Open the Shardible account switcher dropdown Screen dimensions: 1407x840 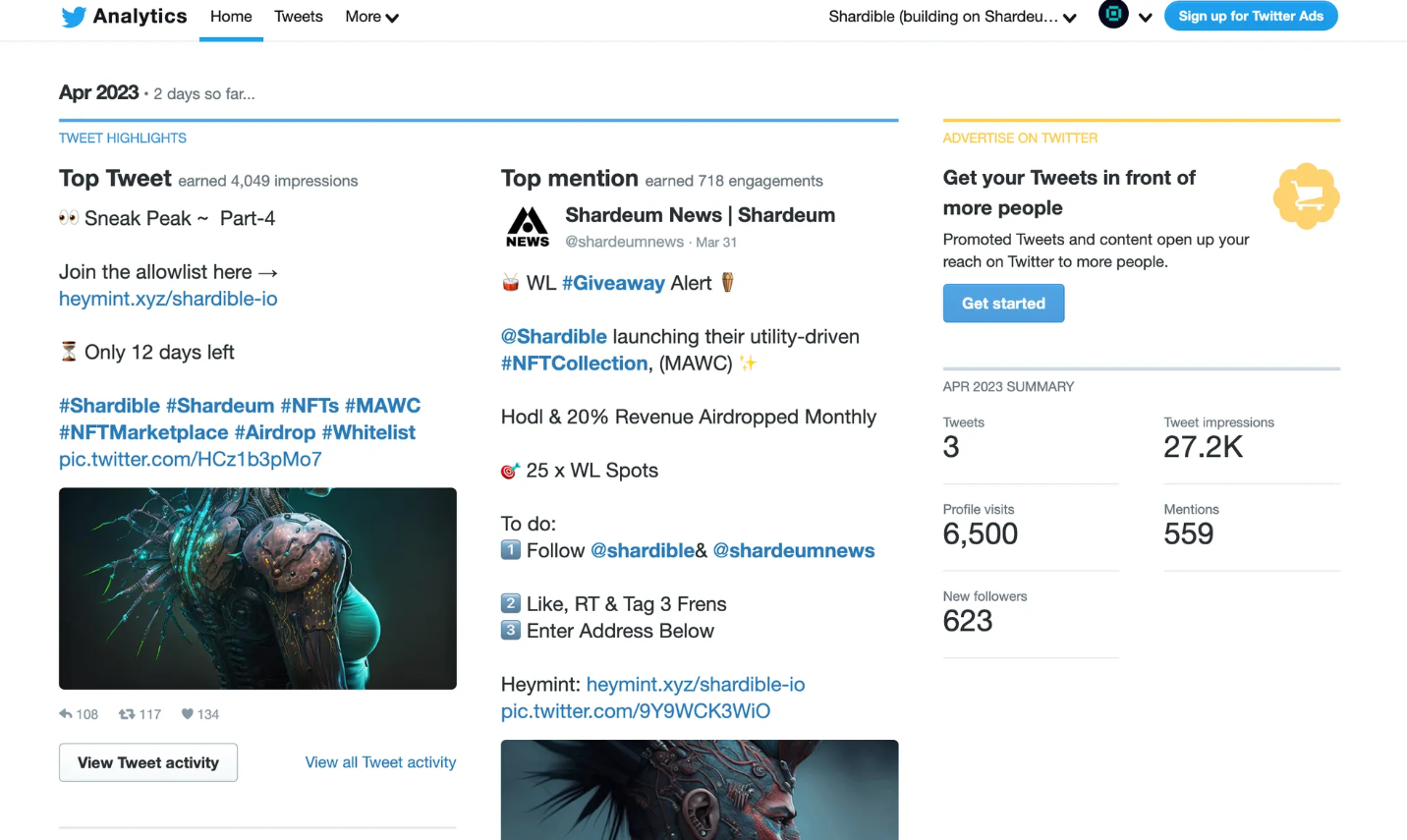point(952,17)
